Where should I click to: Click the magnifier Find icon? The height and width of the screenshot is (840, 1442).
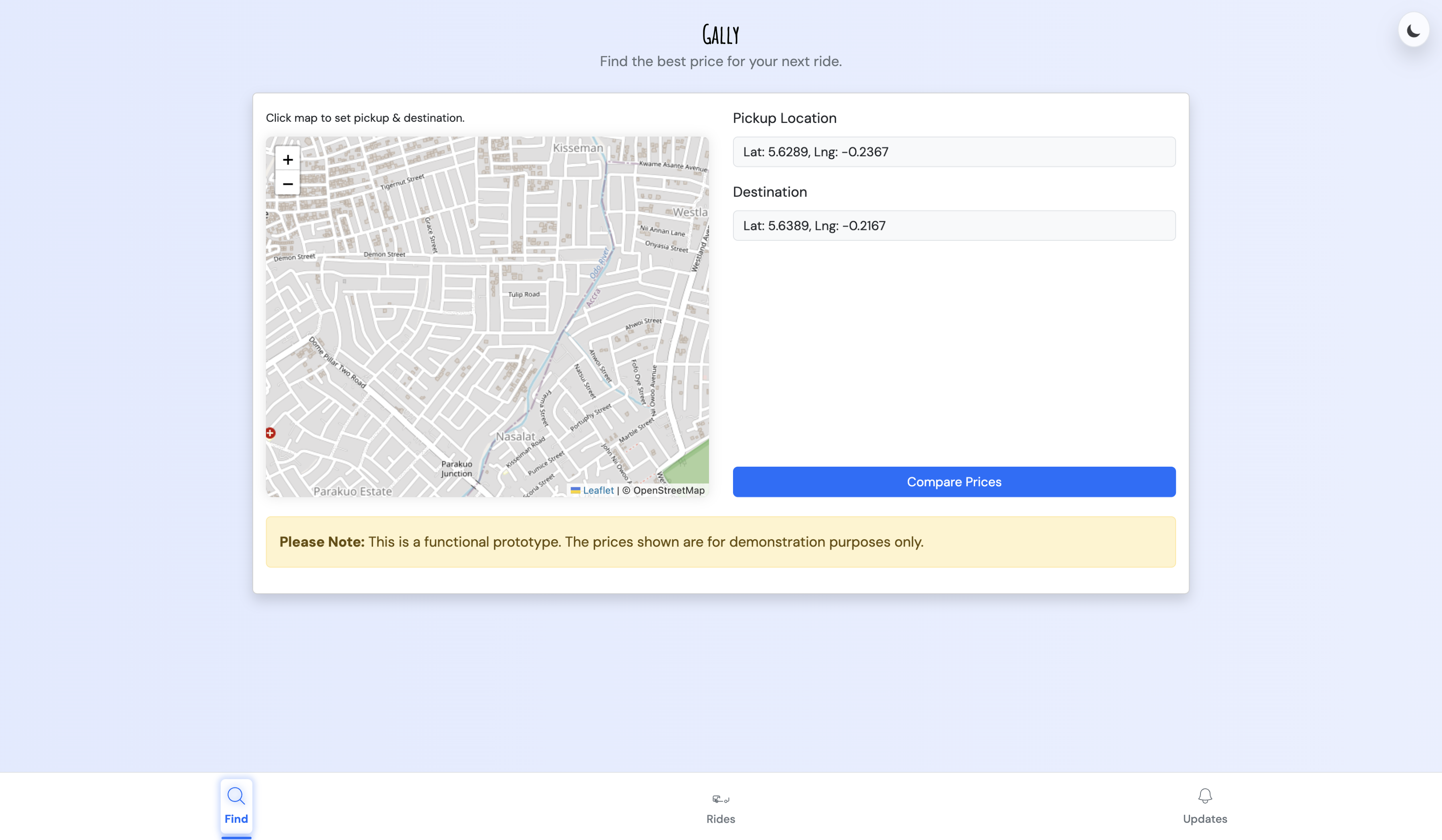(236, 796)
